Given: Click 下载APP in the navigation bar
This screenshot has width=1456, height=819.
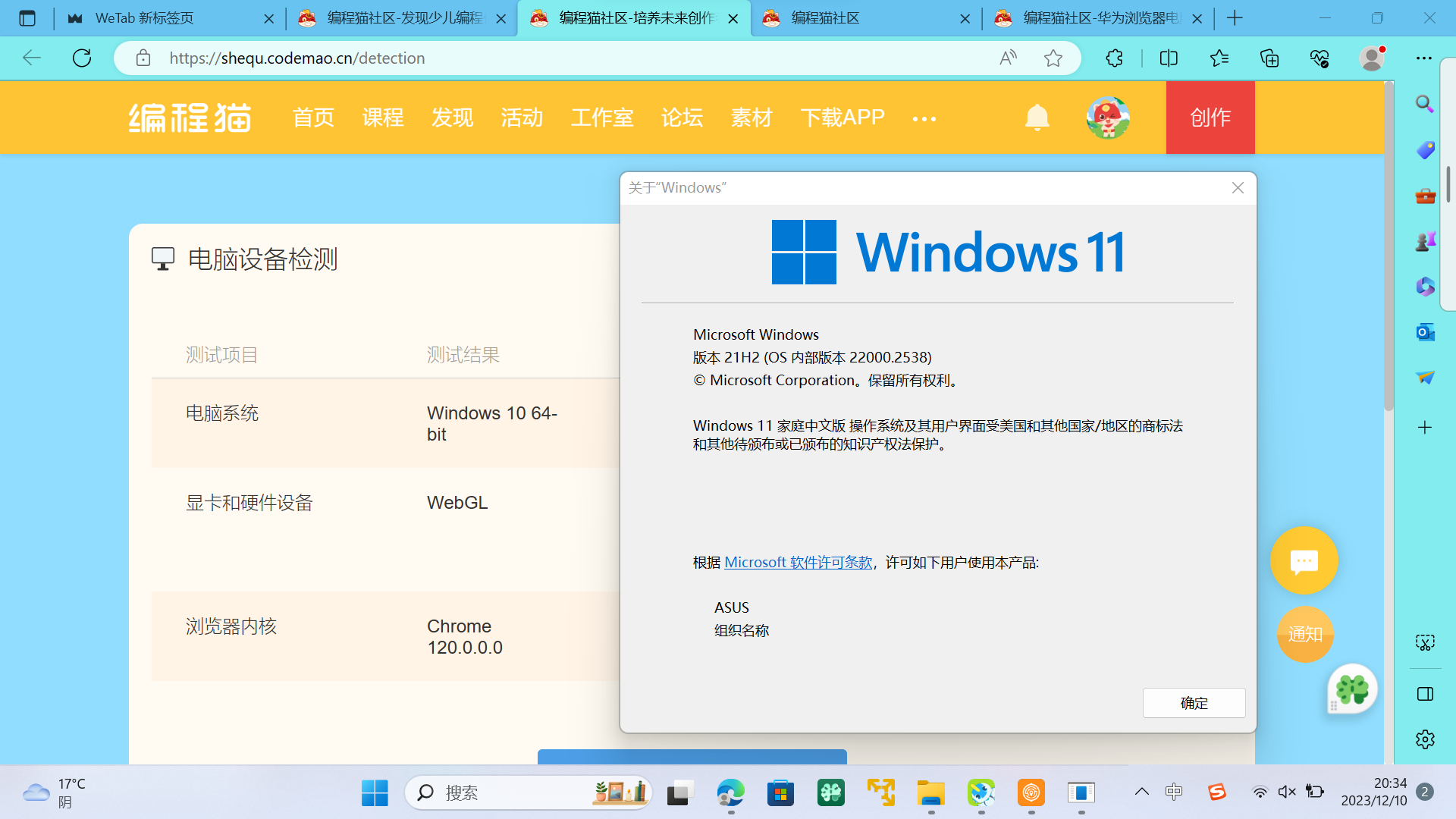Looking at the screenshot, I should [x=843, y=118].
